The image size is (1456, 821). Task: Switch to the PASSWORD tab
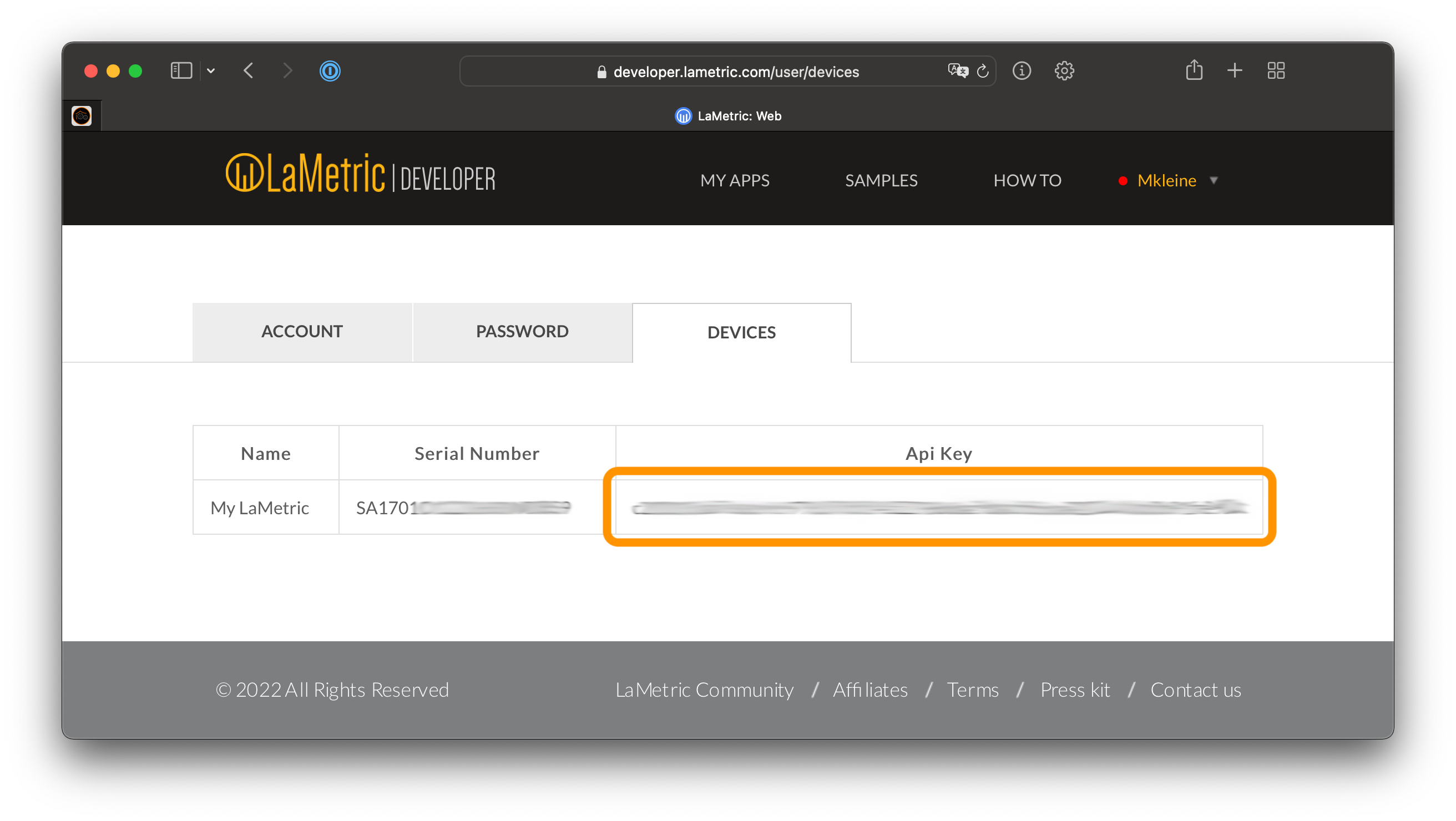[522, 332]
